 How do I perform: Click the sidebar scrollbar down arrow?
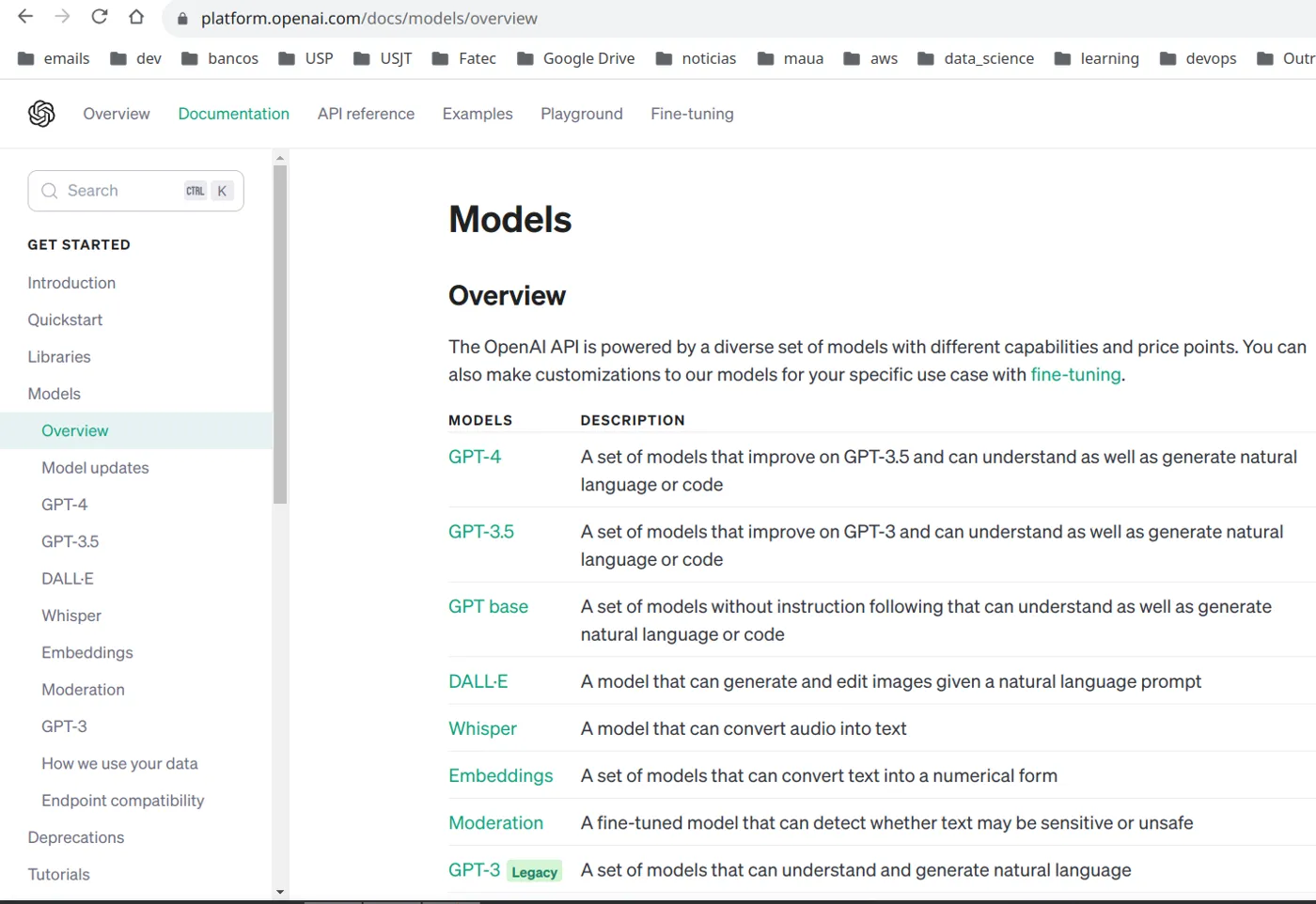[x=280, y=892]
